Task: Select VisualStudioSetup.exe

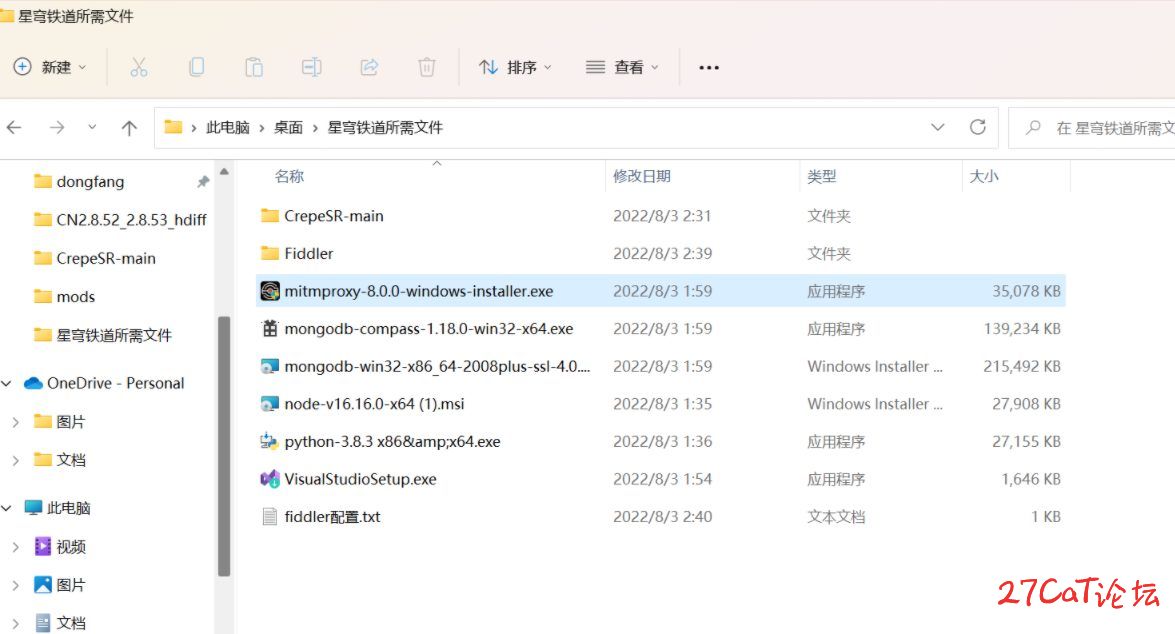Action: [660, 479]
